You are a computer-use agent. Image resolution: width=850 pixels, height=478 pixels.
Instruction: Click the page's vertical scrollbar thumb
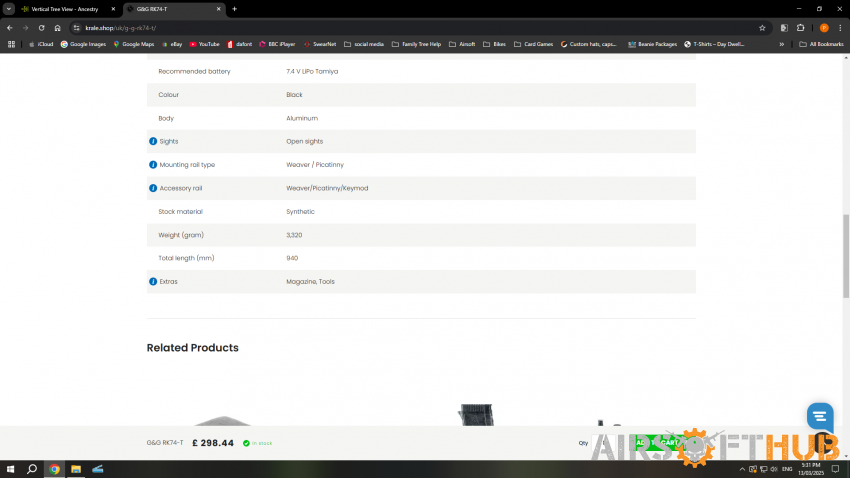point(845,256)
